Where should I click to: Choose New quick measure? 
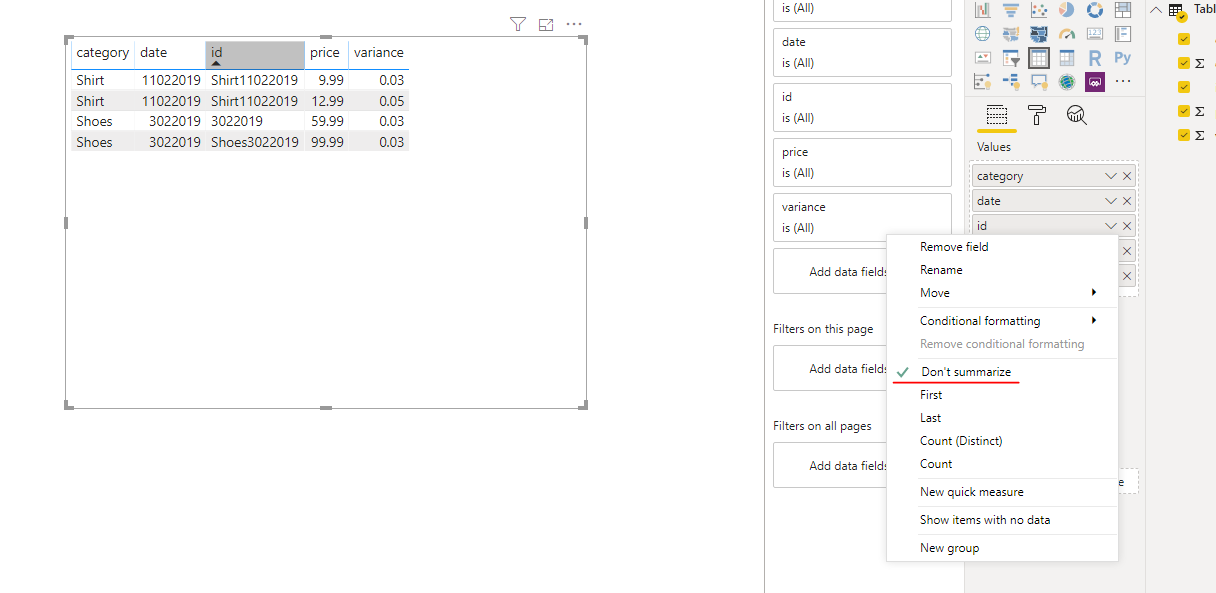tap(1002, 492)
